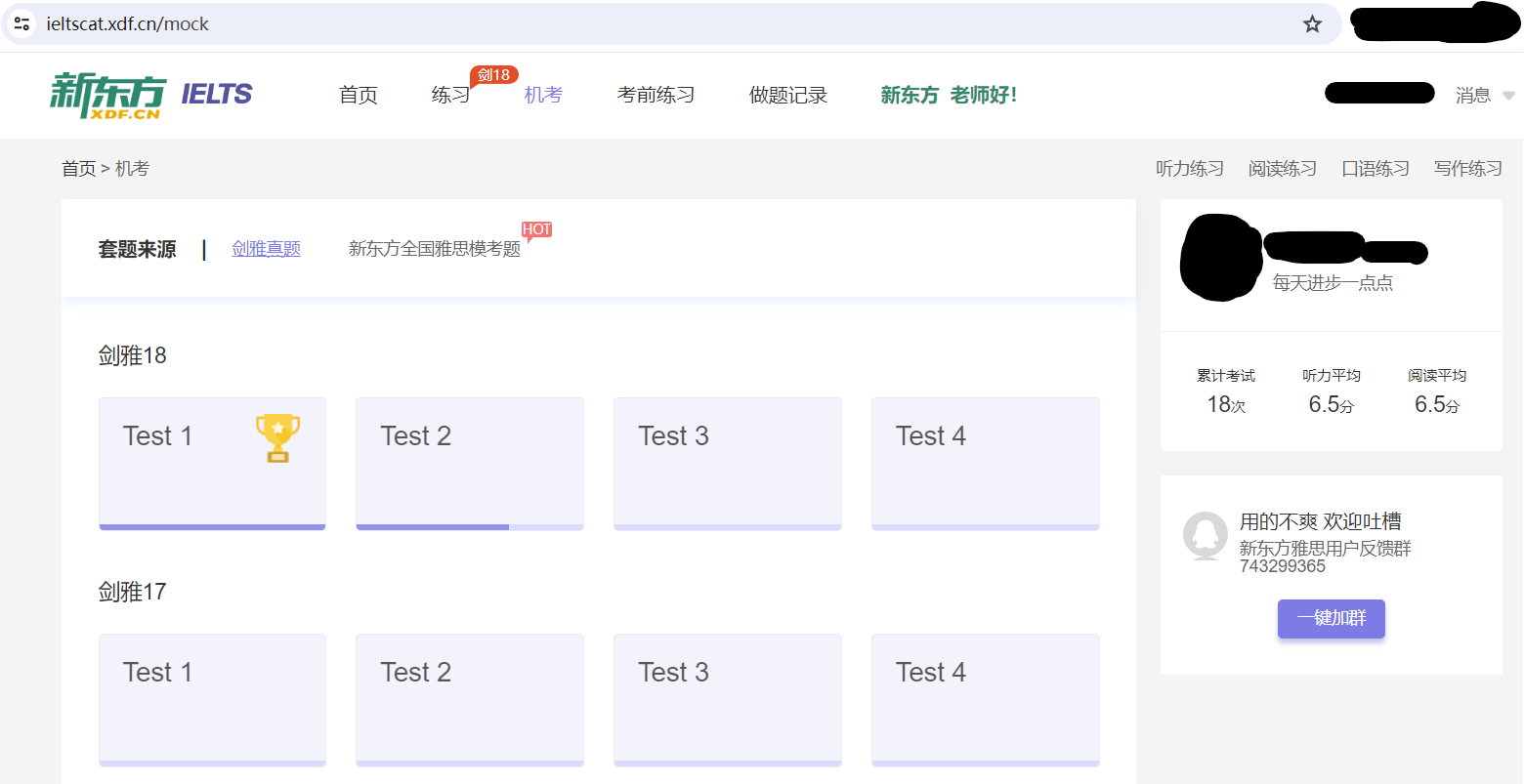Click the red 剑18 badge
The width and height of the screenshot is (1524, 784).
tap(494, 75)
